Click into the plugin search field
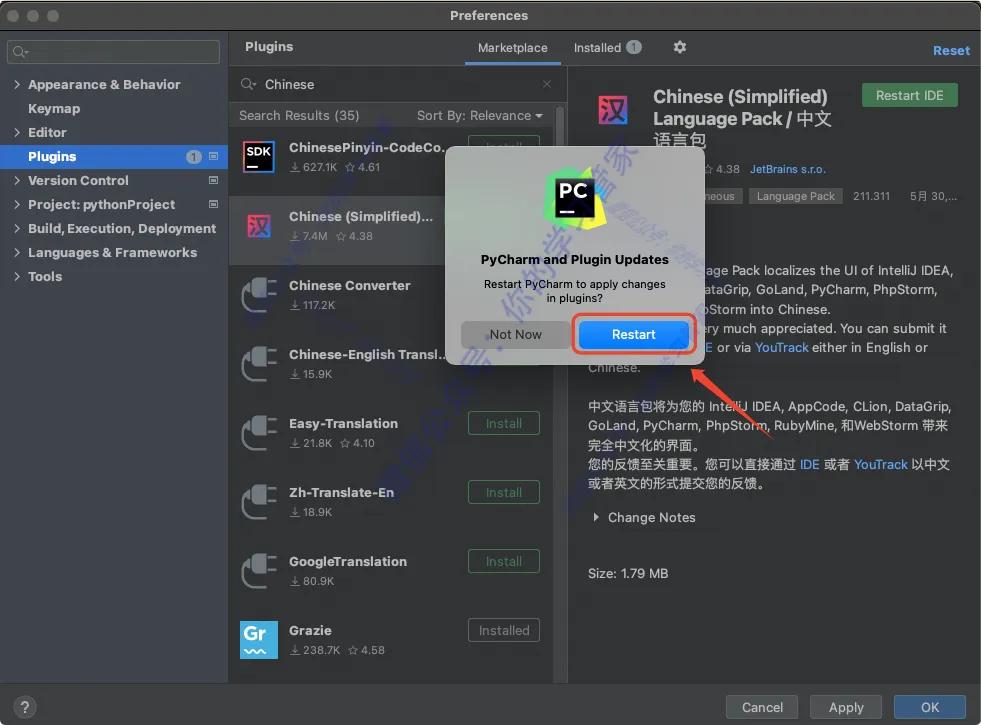Image resolution: width=981 pixels, height=725 pixels. tap(398, 84)
